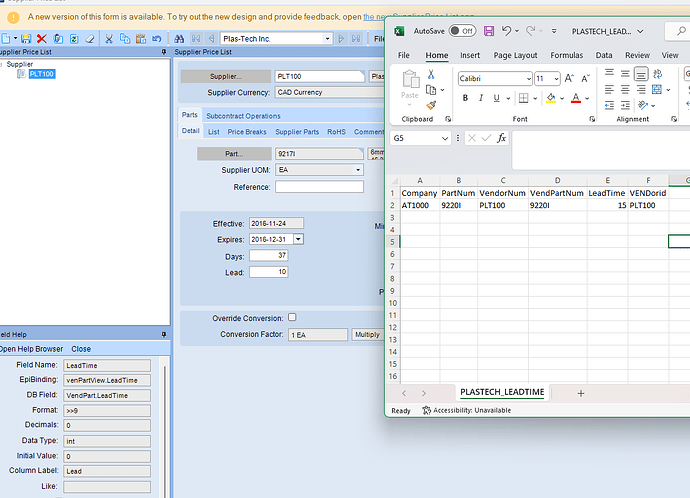This screenshot has width=690, height=498.
Task: Click the Supplier... button
Action: (x=225, y=76)
